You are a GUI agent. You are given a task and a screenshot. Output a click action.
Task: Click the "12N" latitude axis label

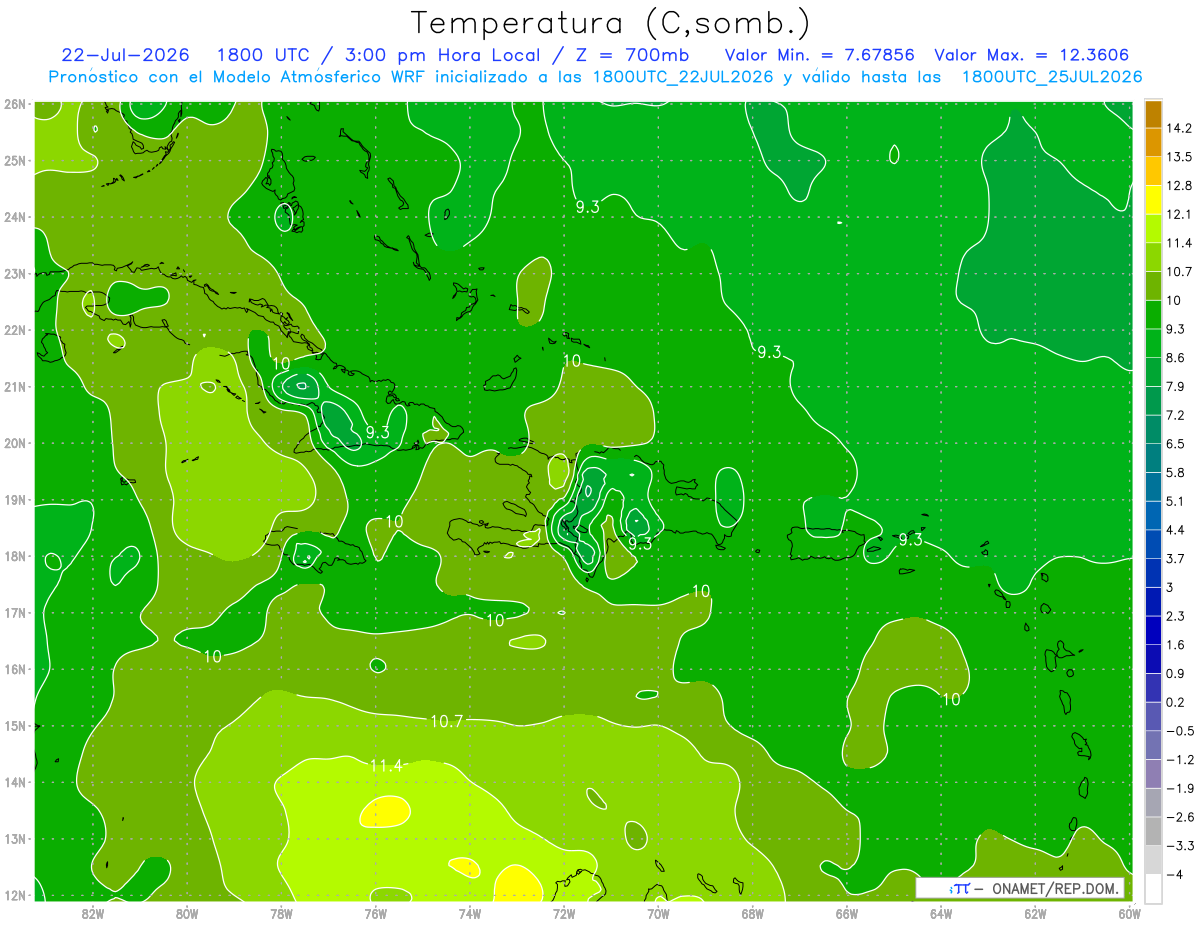pyautogui.click(x=15, y=896)
